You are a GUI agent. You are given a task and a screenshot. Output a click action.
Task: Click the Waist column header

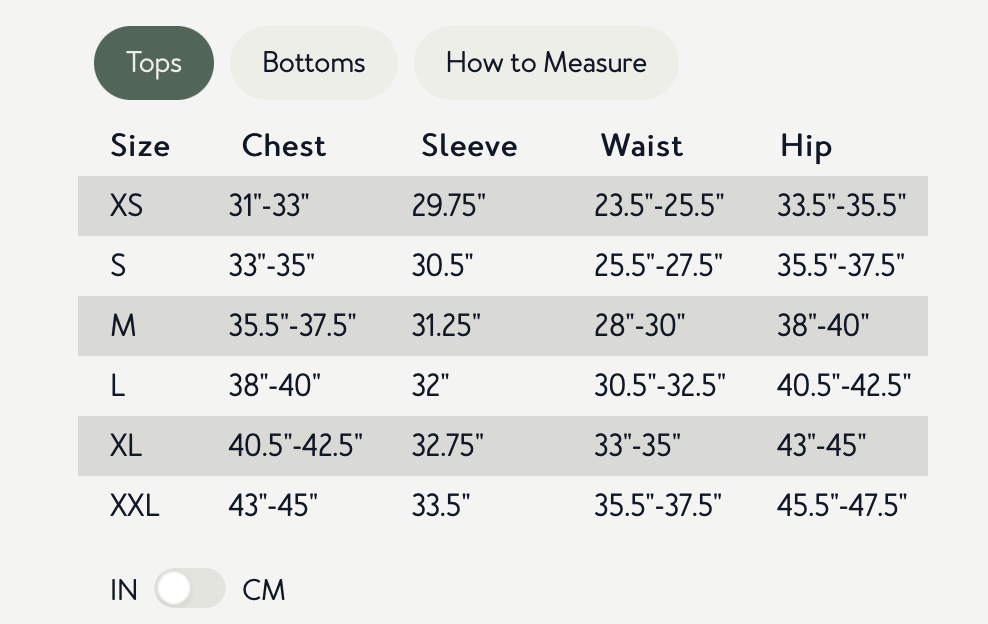click(642, 146)
